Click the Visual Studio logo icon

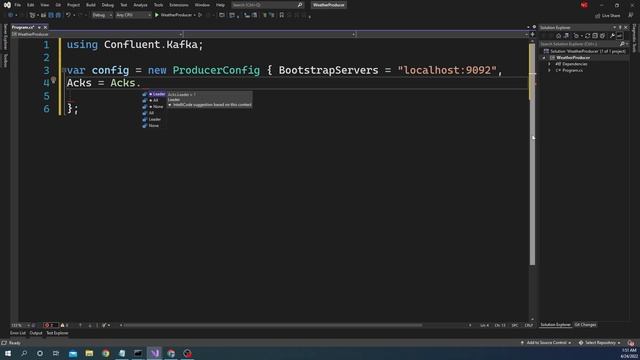(7, 5)
